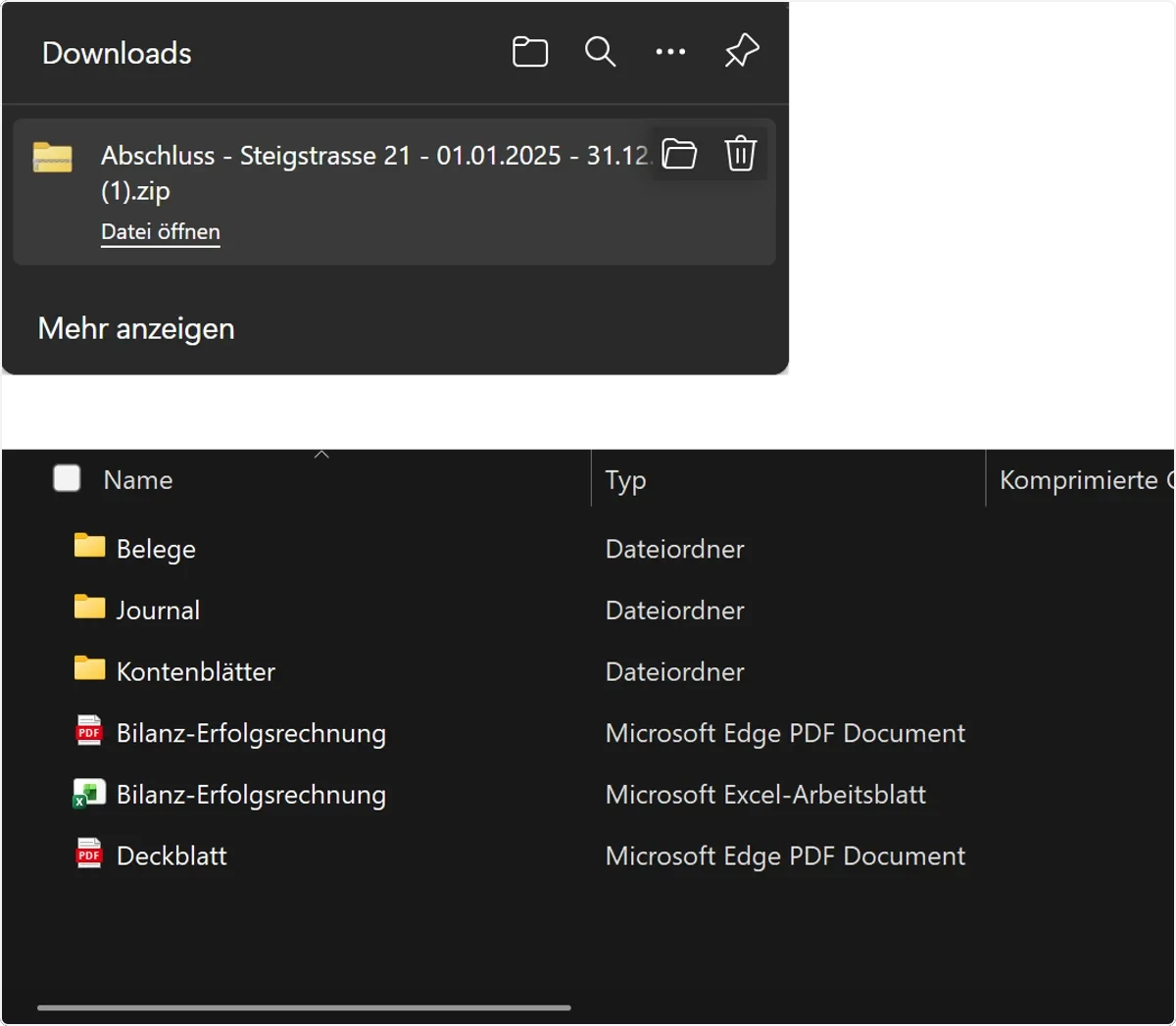This screenshot has height=1026, width=1176.
Task: Select the Kontenblätter folder name
Action: [x=196, y=671]
